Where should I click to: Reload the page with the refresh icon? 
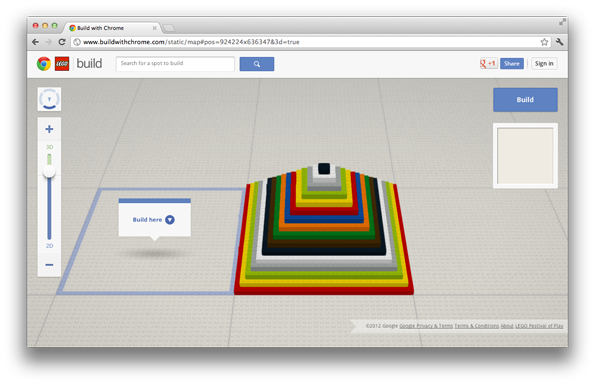(x=62, y=42)
